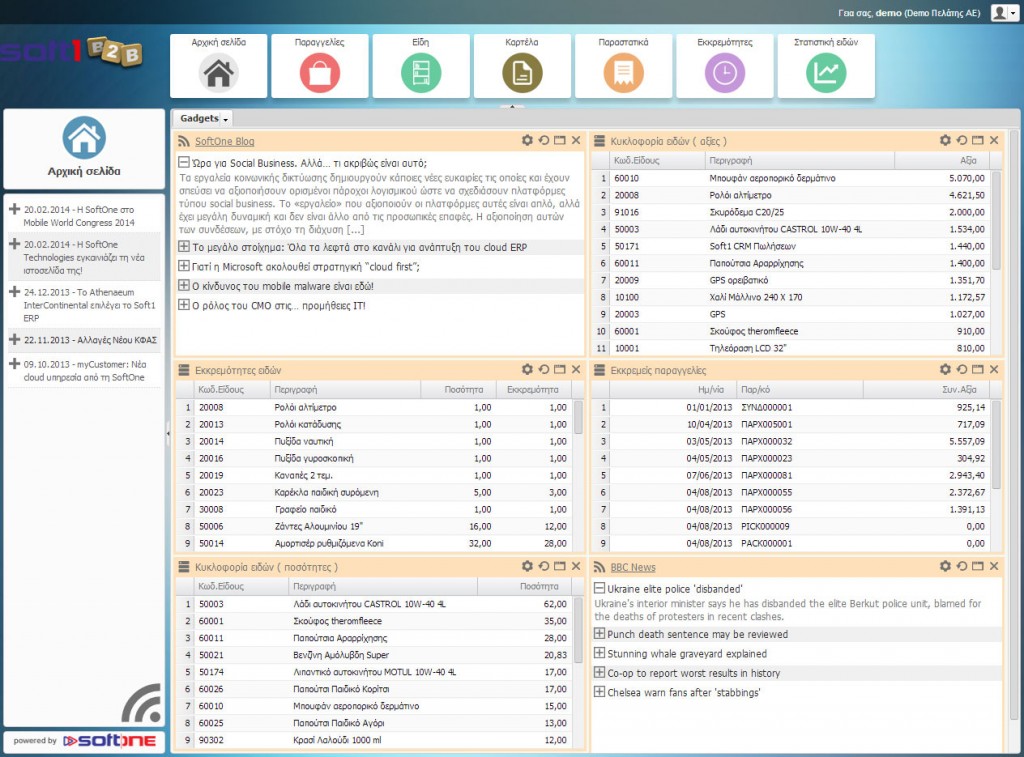This screenshot has height=757, width=1024.
Task: Click the large RSS feed icon in sidebar
Action: click(142, 703)
